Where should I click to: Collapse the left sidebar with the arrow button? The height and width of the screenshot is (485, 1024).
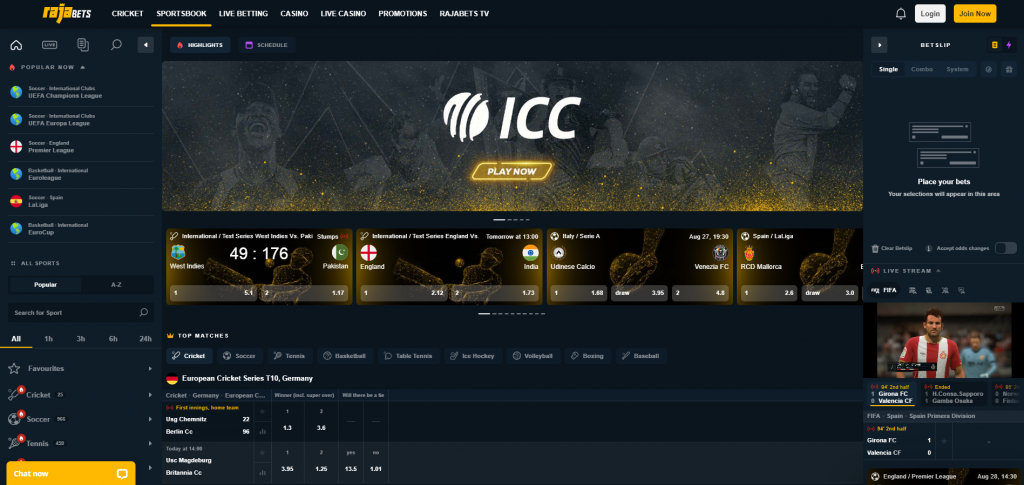[x=146, y=45]
